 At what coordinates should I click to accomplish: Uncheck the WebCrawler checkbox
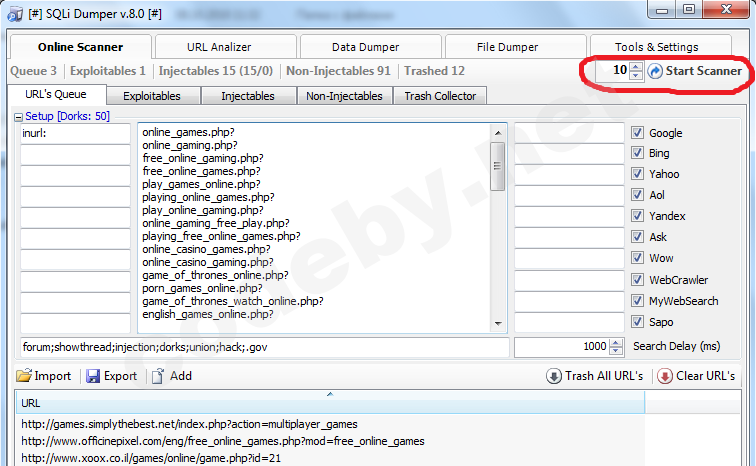[637, 280]
